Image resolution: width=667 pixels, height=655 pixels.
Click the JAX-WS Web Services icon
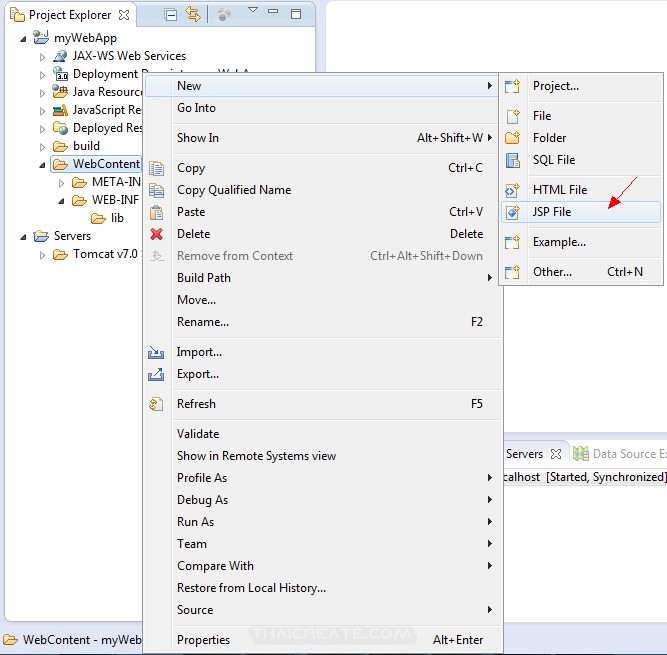[x=60, y=56]
